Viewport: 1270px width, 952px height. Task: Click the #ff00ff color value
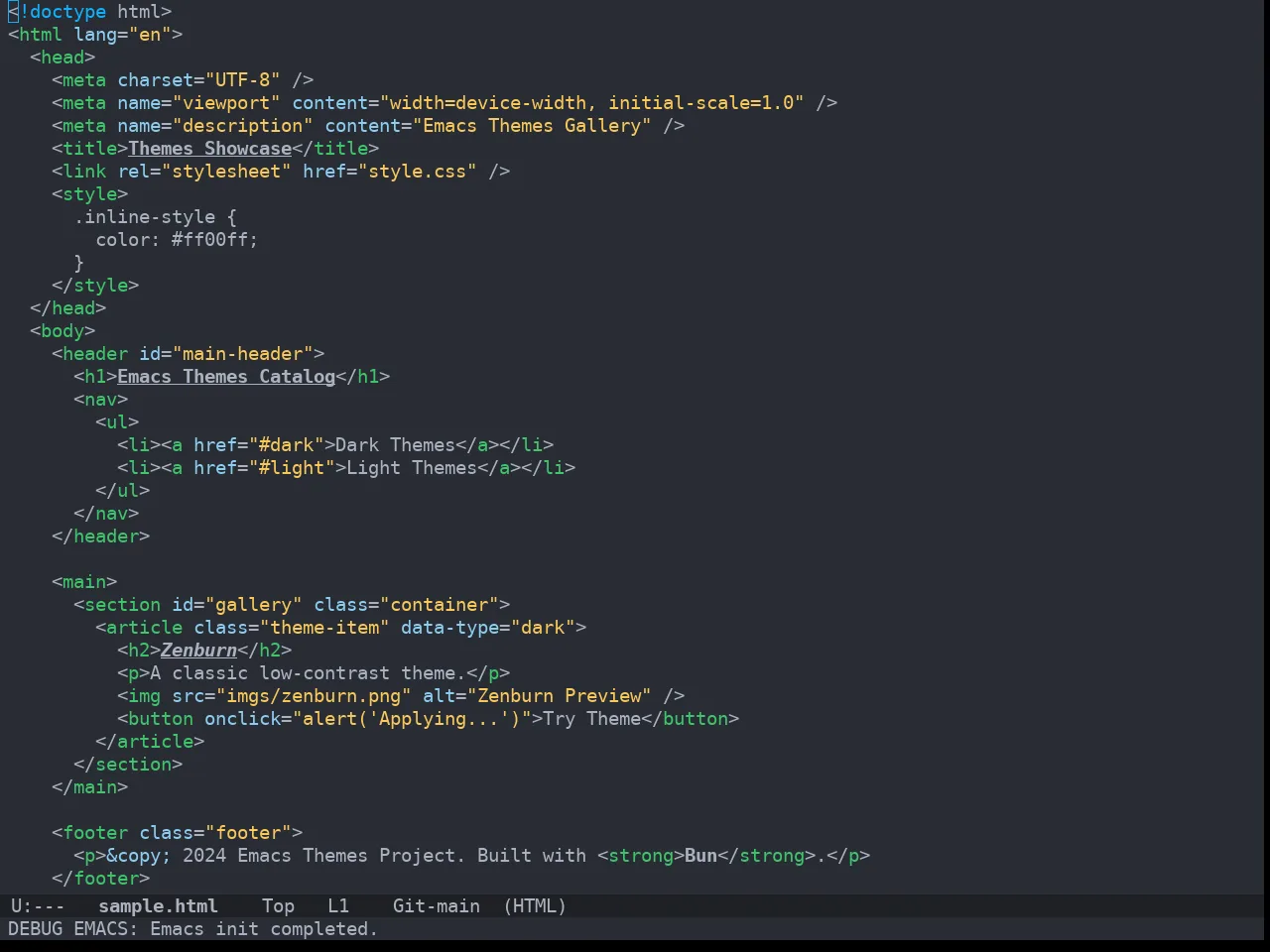[x=210, y=240]
